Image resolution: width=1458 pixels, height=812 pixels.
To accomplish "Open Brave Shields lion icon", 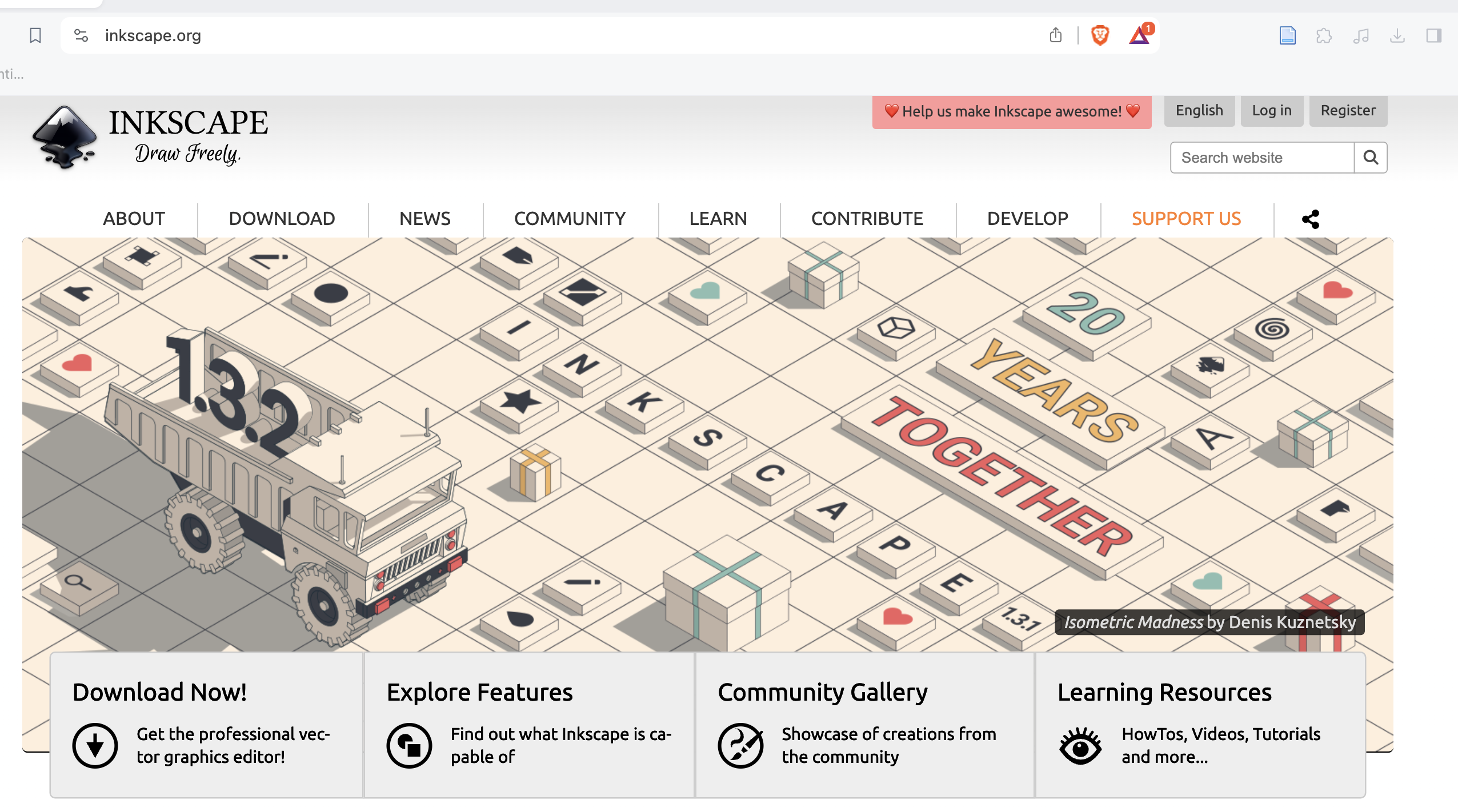I will pyautogui.click(x=1100, y=35).
